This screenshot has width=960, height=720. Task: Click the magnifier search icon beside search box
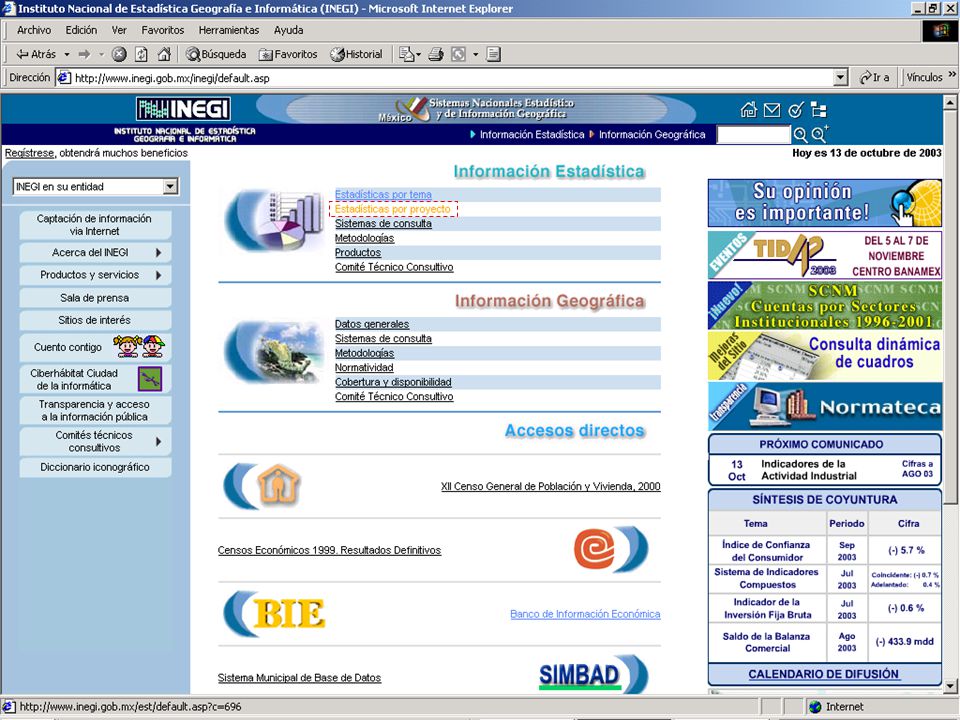tap(800, 135)
